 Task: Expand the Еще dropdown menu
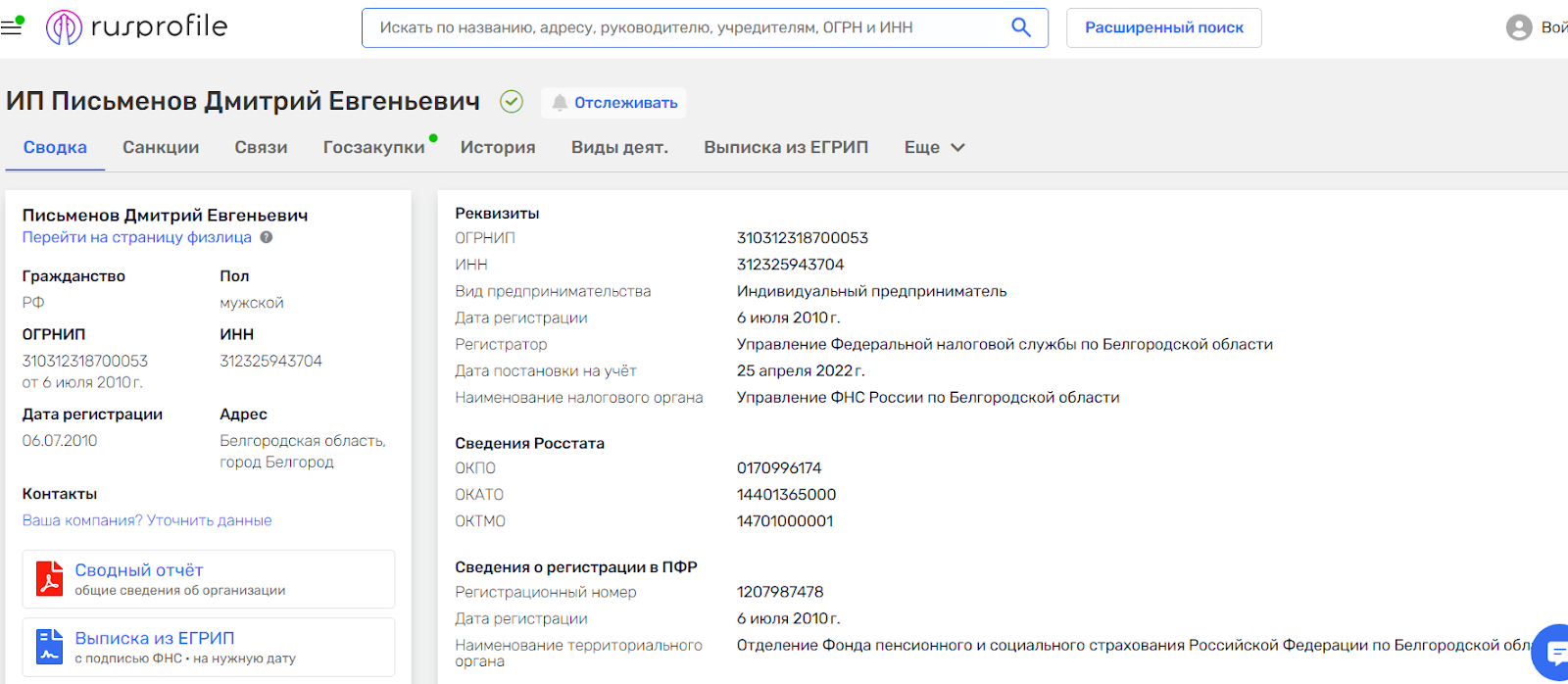(x=934, y=147)
